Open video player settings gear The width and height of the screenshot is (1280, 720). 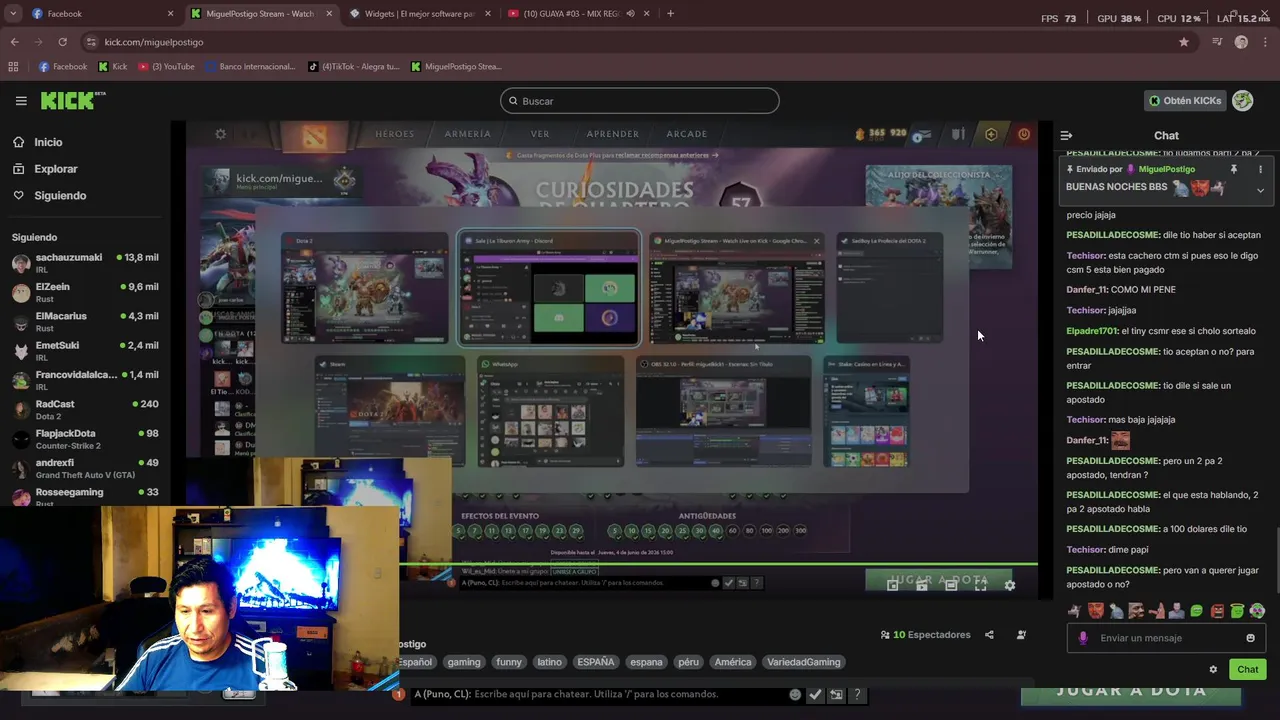[x=1009, y=585]
